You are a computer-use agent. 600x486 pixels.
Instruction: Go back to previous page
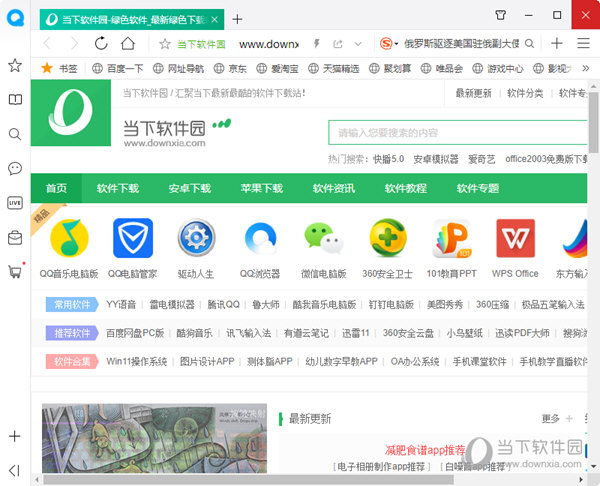pyautogui.click(x=47, y=44)
